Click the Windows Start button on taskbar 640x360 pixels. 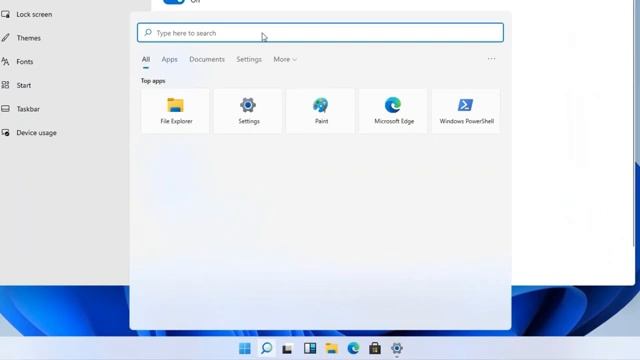click(x=244, y=348)
